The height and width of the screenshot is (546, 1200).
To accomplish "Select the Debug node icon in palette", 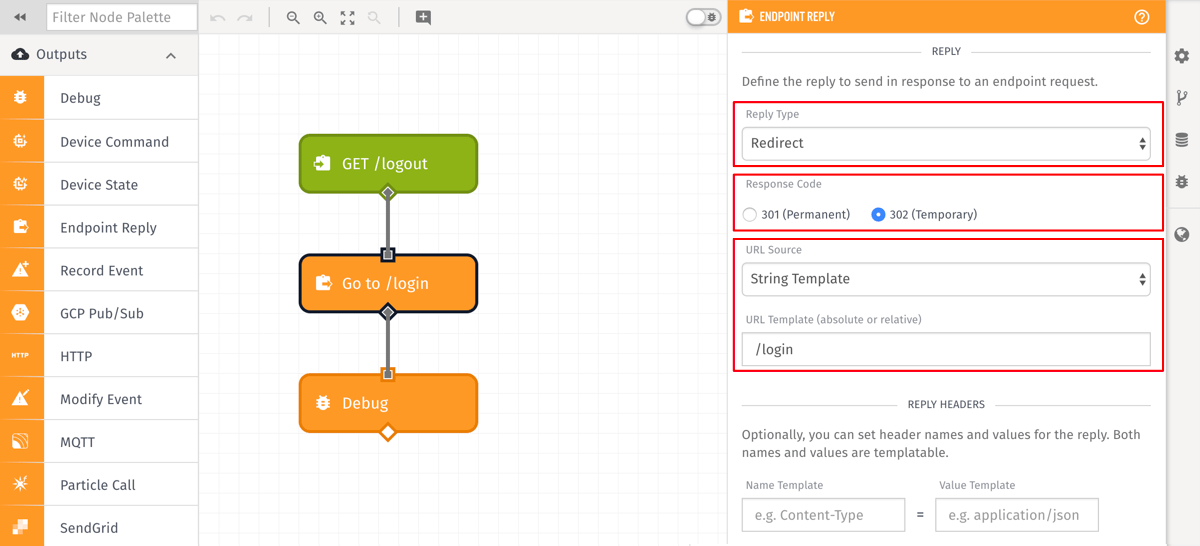I will (21, 98).
